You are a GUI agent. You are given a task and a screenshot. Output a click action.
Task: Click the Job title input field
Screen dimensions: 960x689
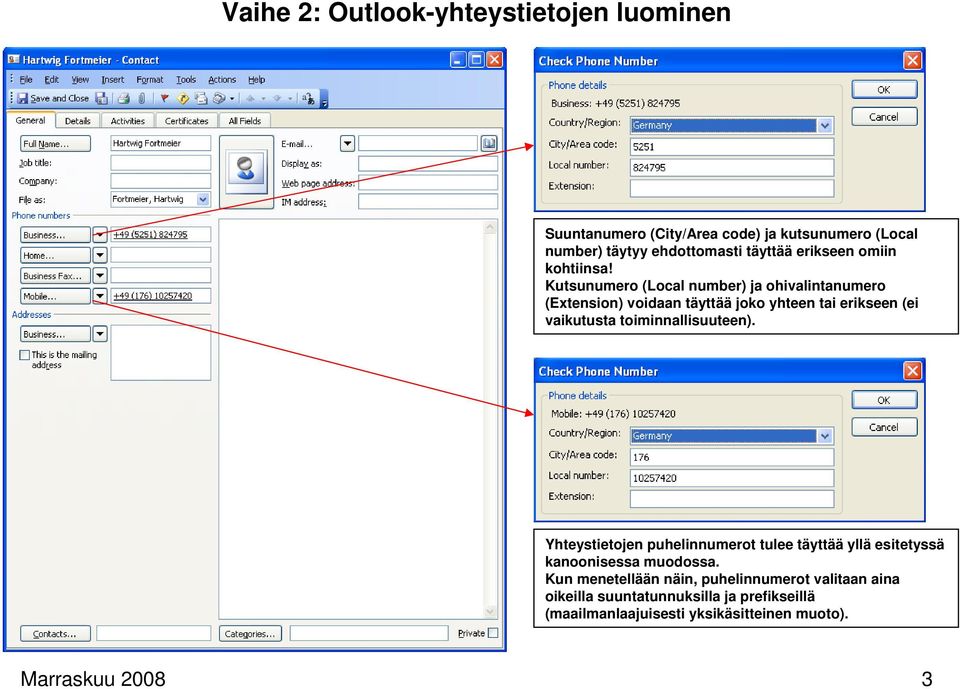click(160, 163)
